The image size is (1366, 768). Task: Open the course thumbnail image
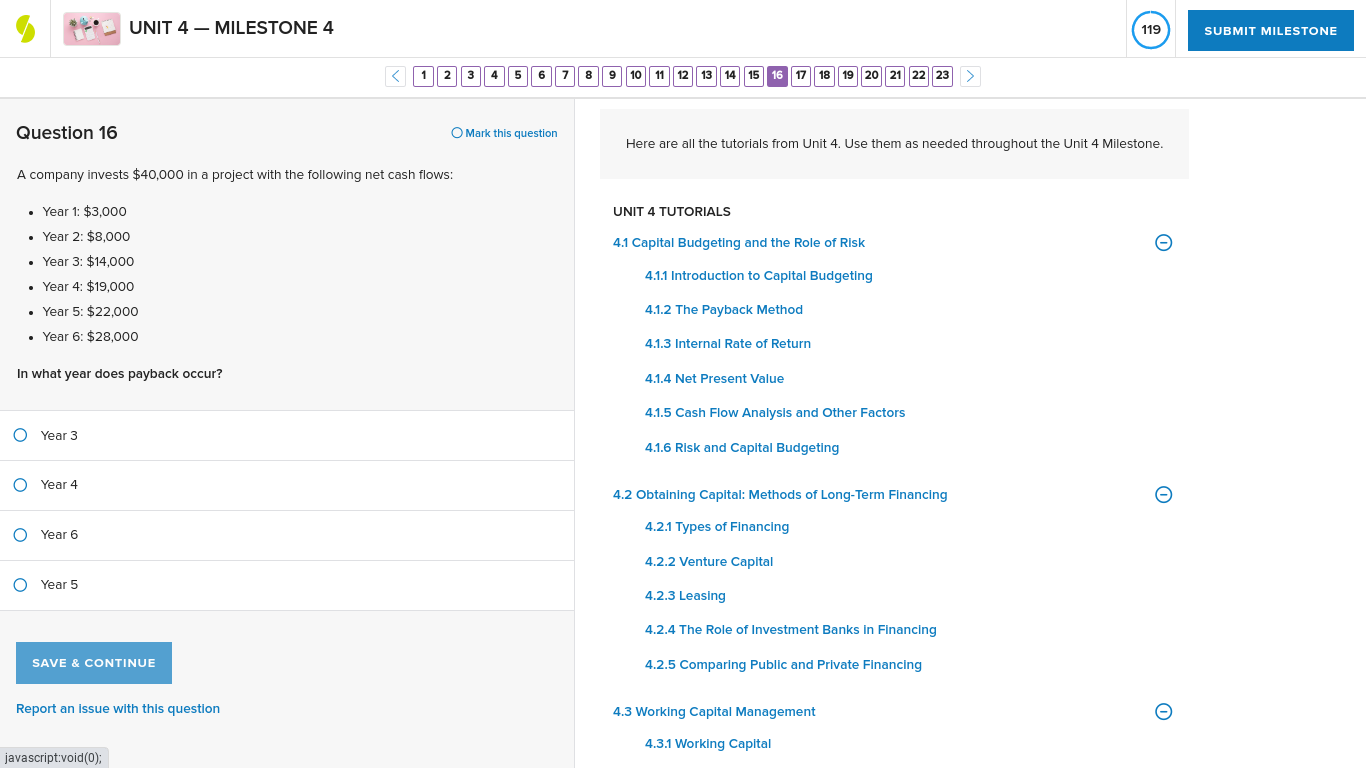point(91,27)
